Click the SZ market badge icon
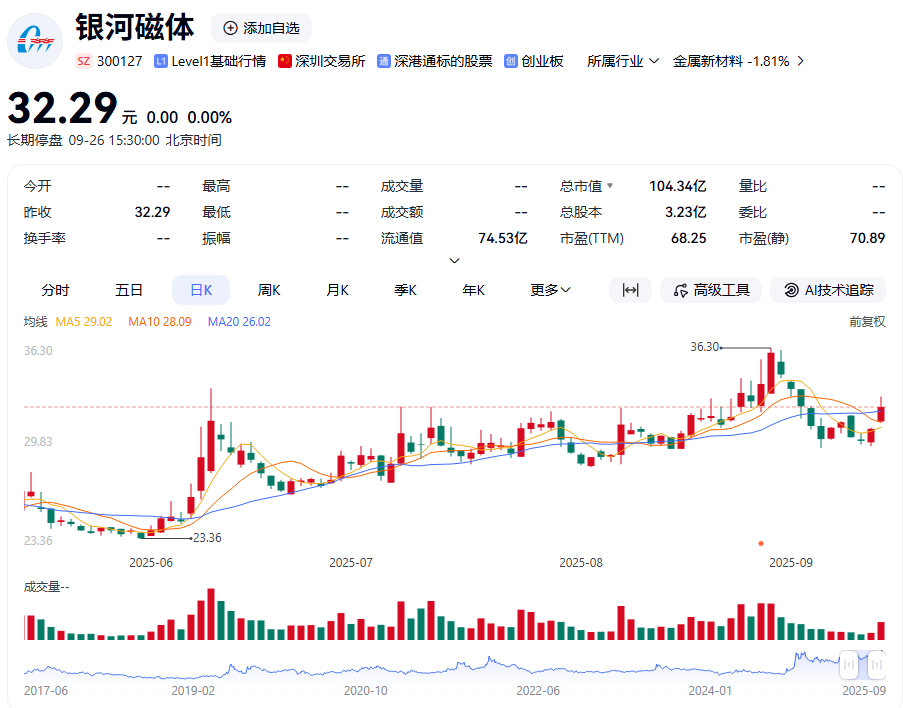Viewport: 903px width, 708px height. pyautogui.click(x=84, y=61)
